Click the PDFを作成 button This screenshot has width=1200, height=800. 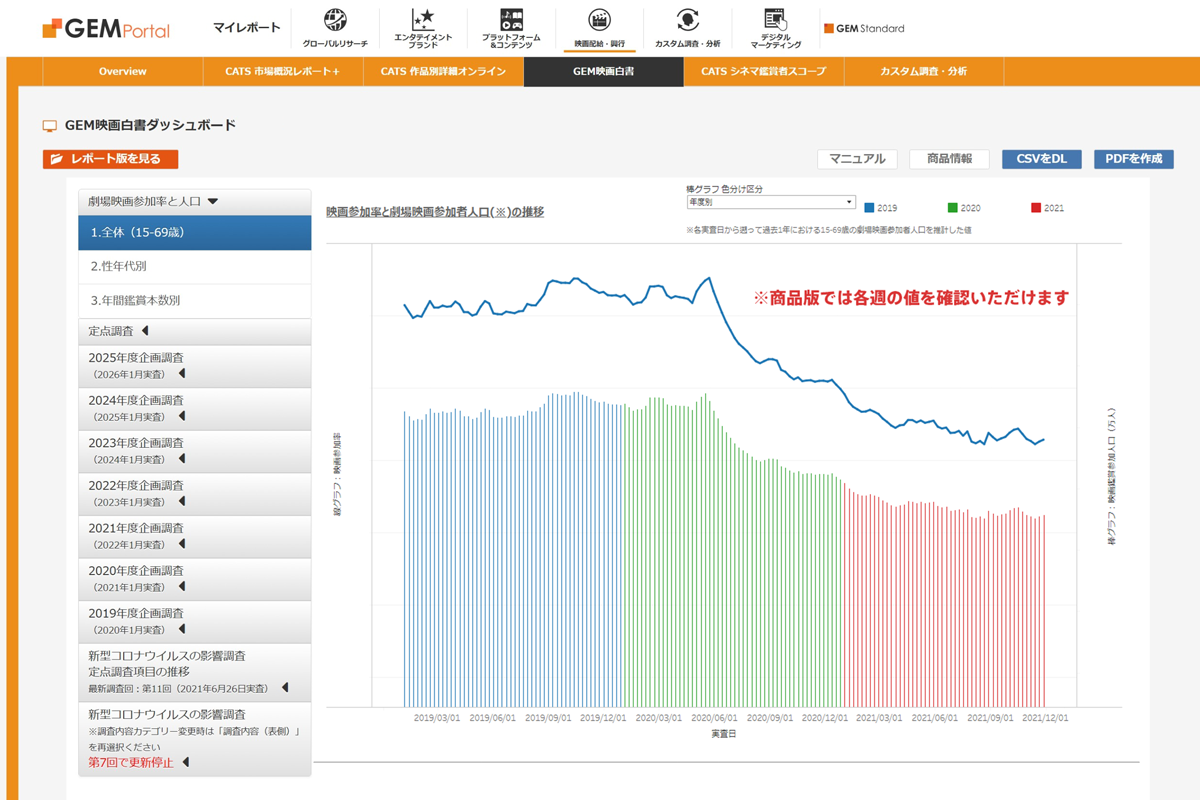click(1133, 159)
